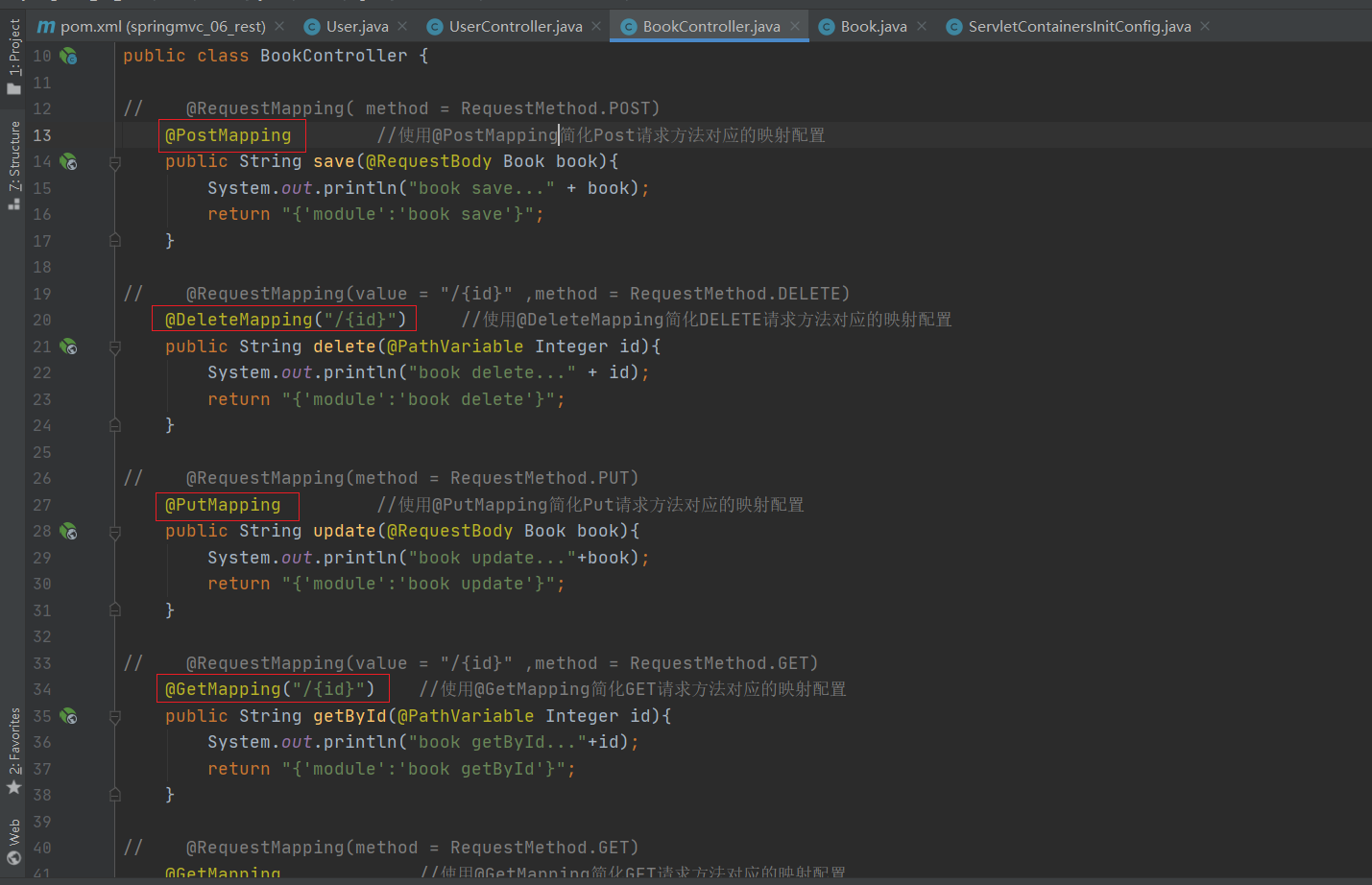Fold the getById method at line 35

click(x=115, y=718)
